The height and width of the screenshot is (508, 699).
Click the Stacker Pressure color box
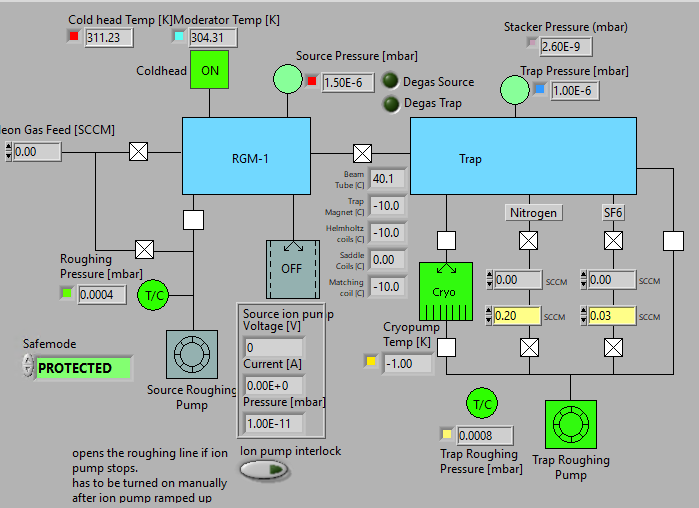pyautogui.click(x=531, y=43)
